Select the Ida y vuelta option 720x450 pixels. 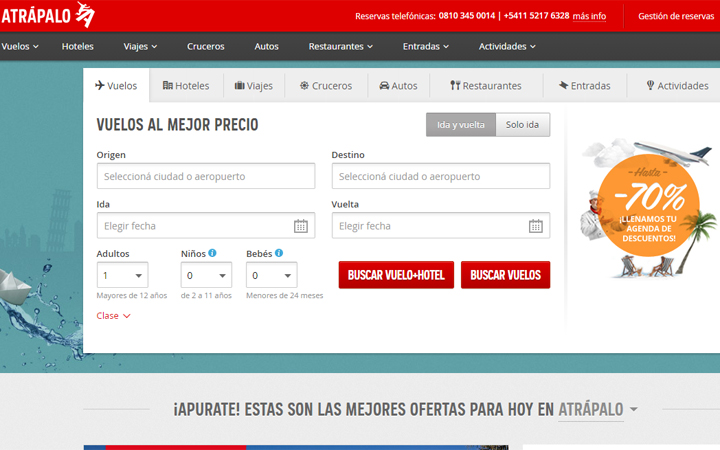[x=461, y=124]
